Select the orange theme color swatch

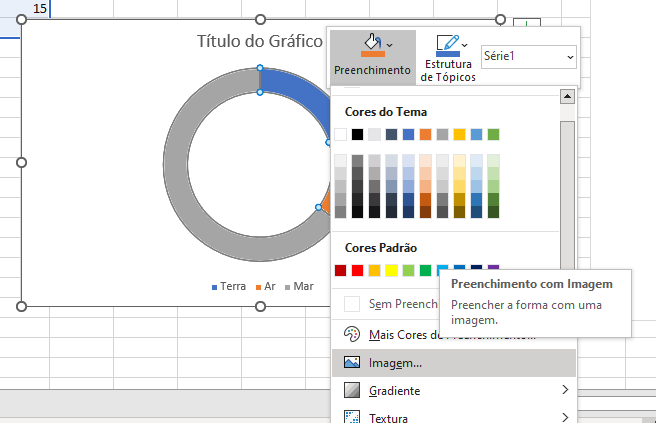(x=426, y=134)
